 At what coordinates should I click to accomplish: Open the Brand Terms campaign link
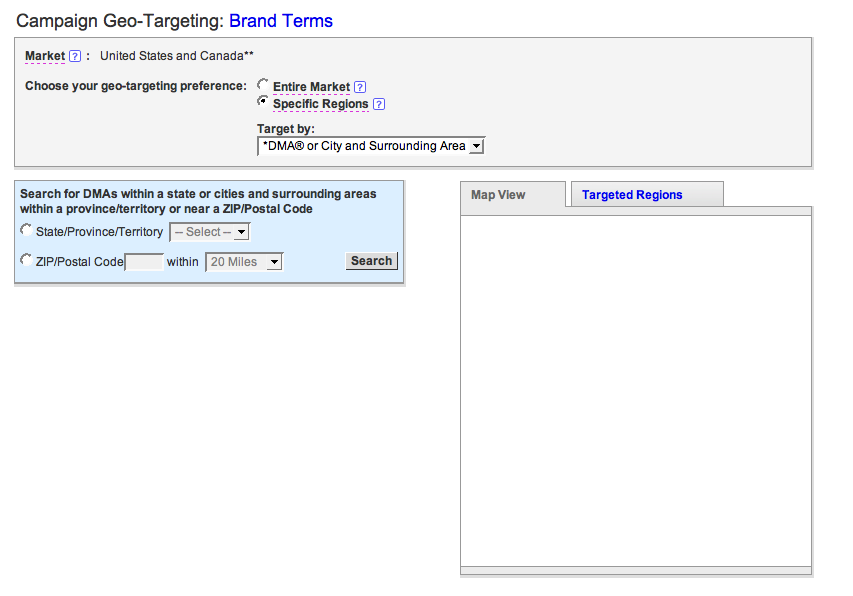(281, 21)
